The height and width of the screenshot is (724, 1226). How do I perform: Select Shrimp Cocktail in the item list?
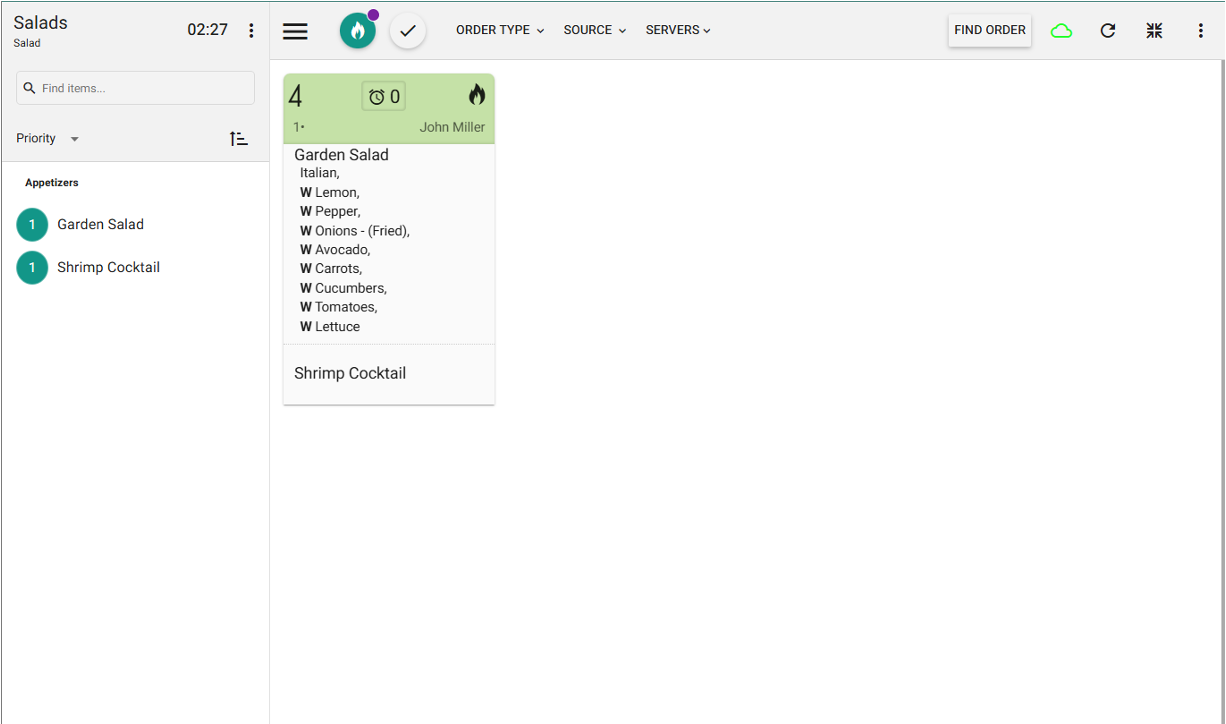[108, 268]
